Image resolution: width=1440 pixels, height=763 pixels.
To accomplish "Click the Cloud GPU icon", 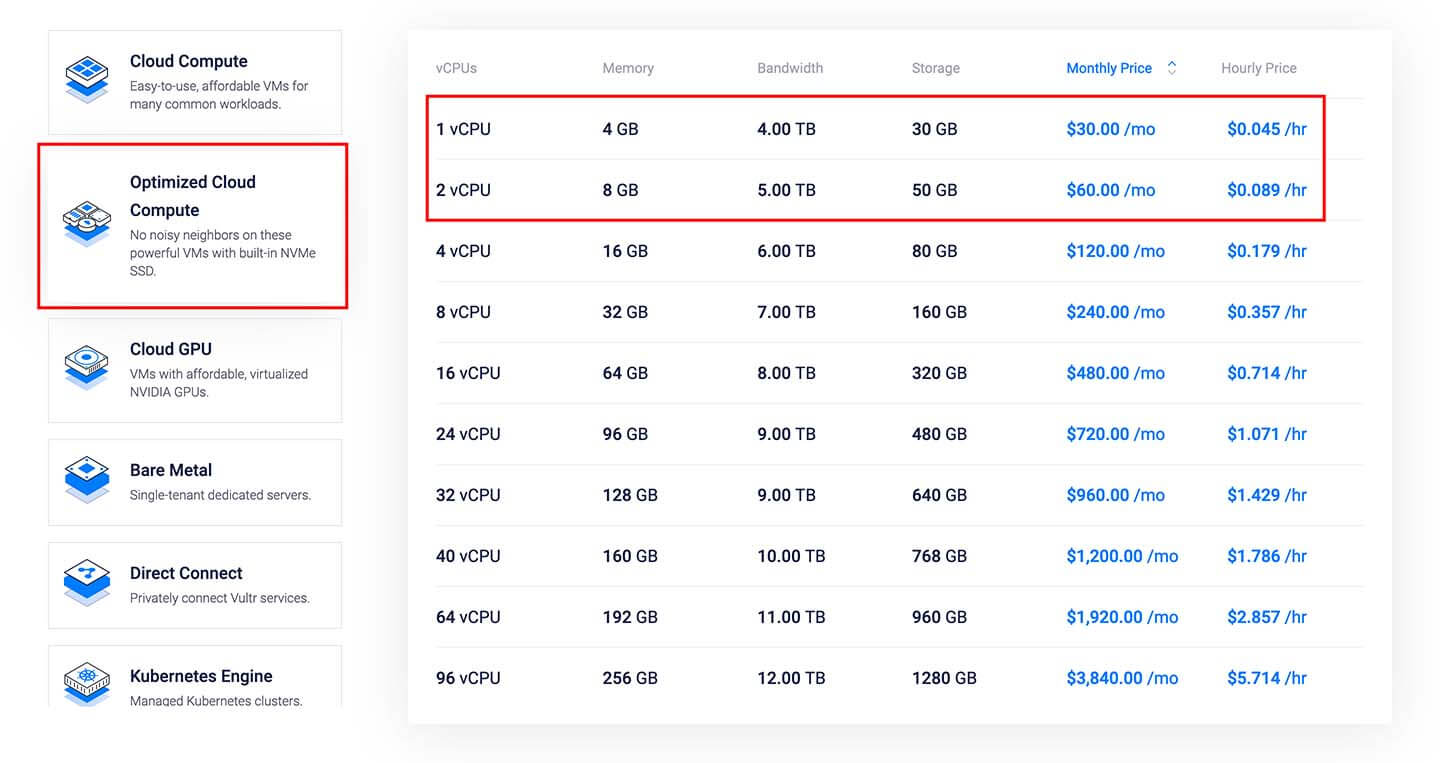I will (87, 366).
